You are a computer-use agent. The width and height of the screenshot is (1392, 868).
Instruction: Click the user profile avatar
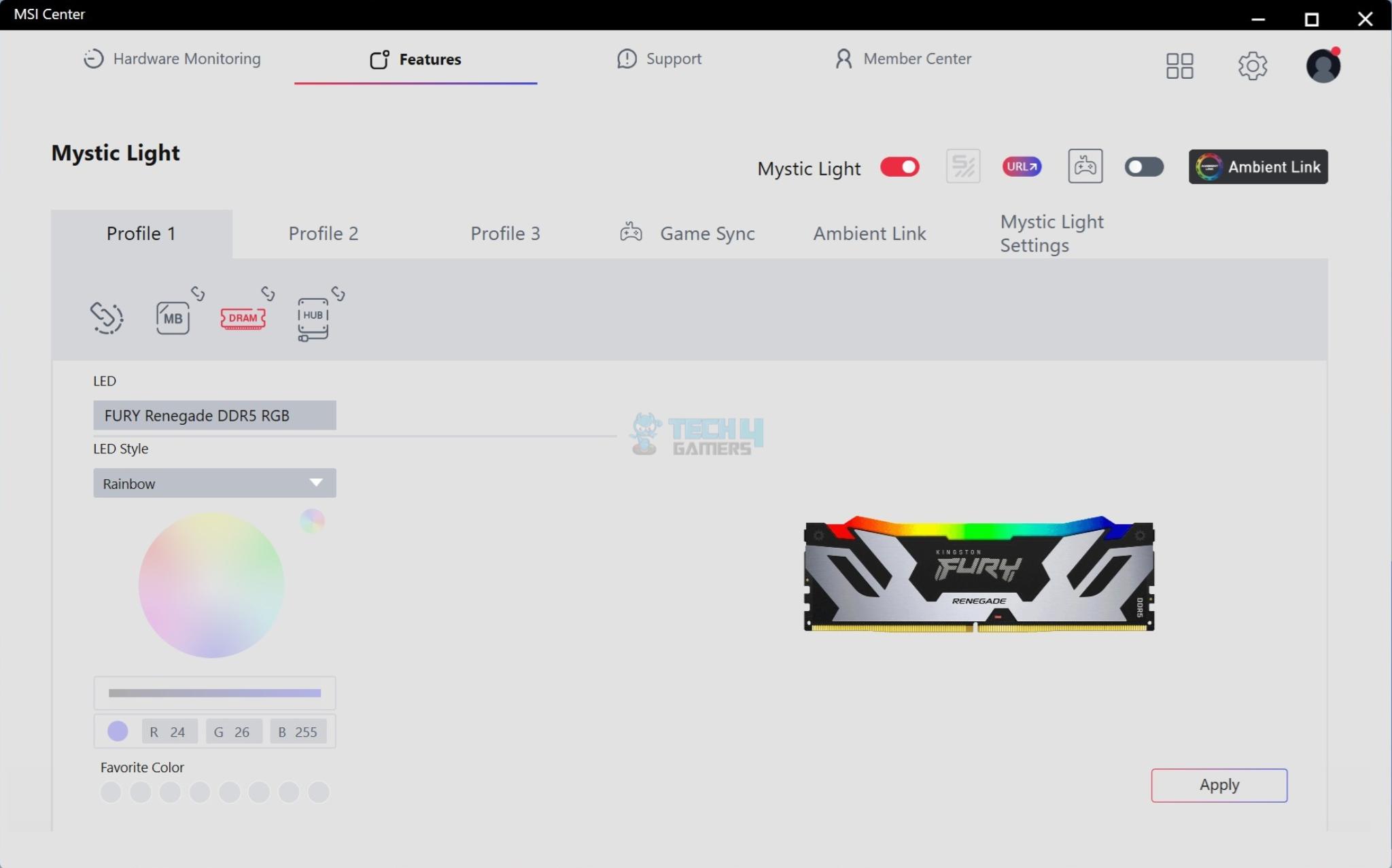(x=1323, y=66)
